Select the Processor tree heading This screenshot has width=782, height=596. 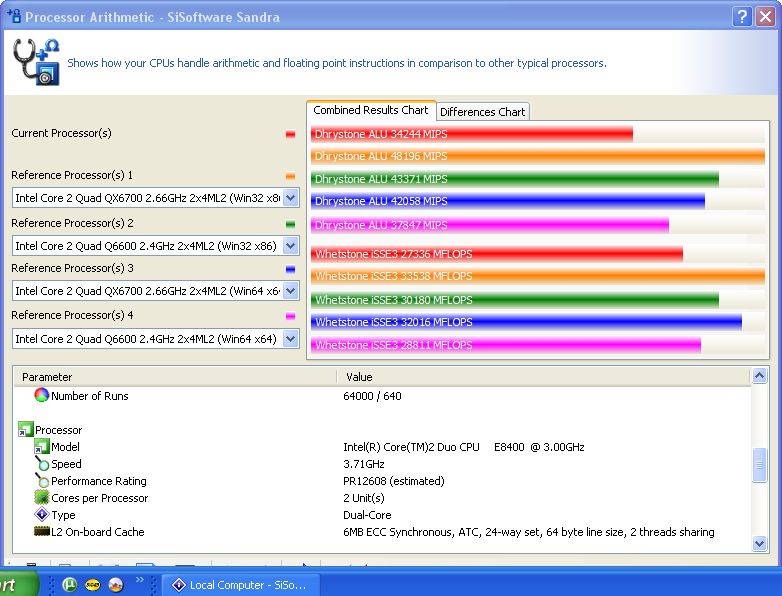pos(58,430)
